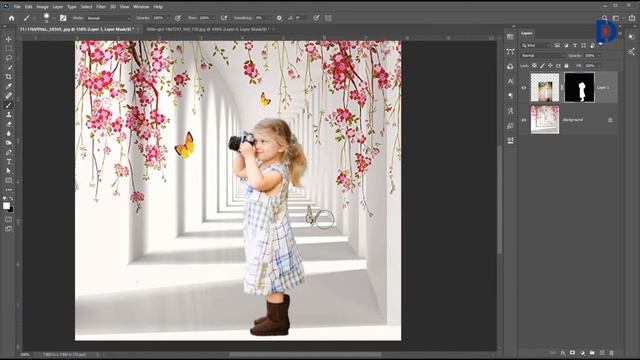Select the Lasso tool
Screen dimensions: 640x360
[9, 58]
